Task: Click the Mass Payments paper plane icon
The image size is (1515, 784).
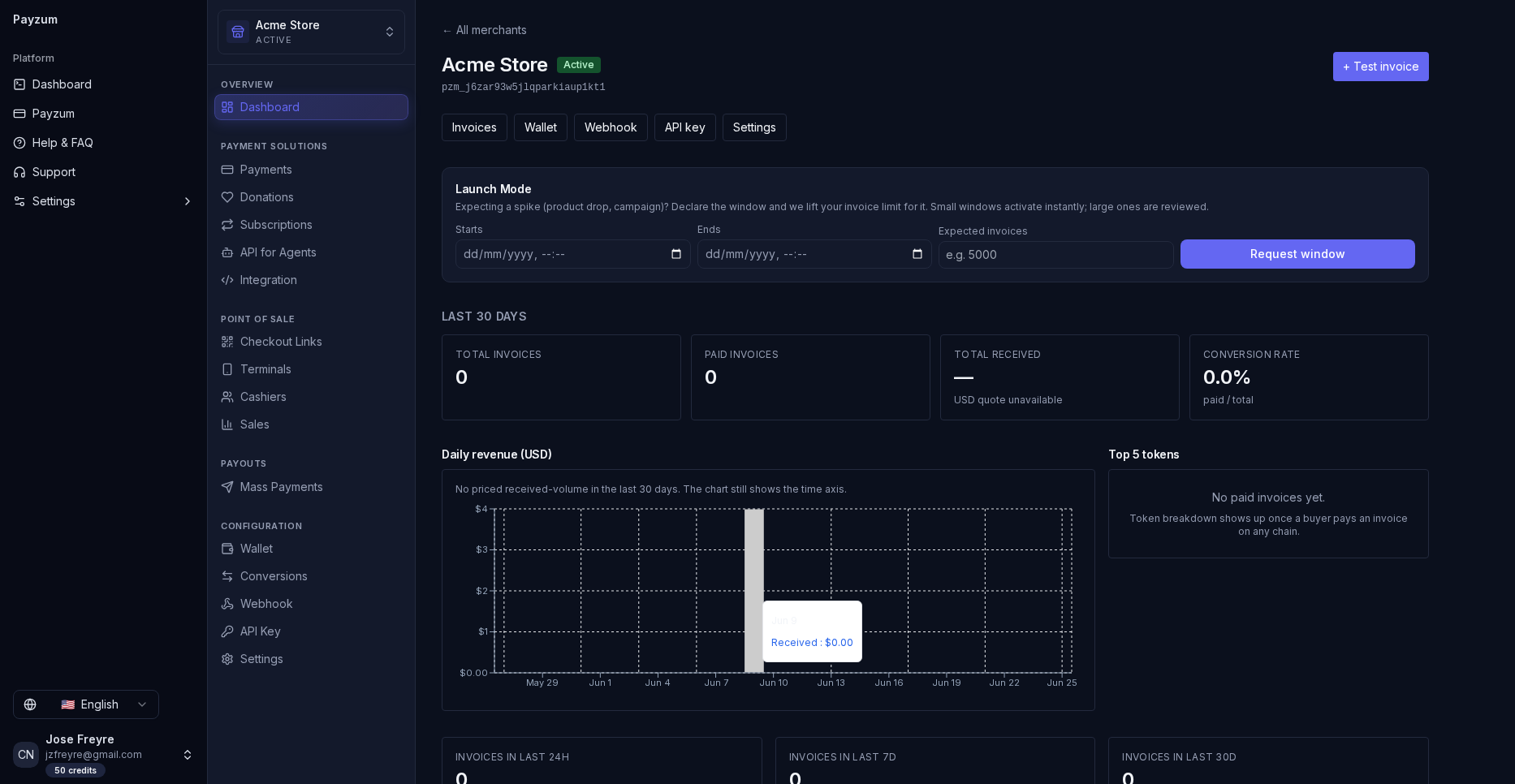Action: click(x=227, y=487)
